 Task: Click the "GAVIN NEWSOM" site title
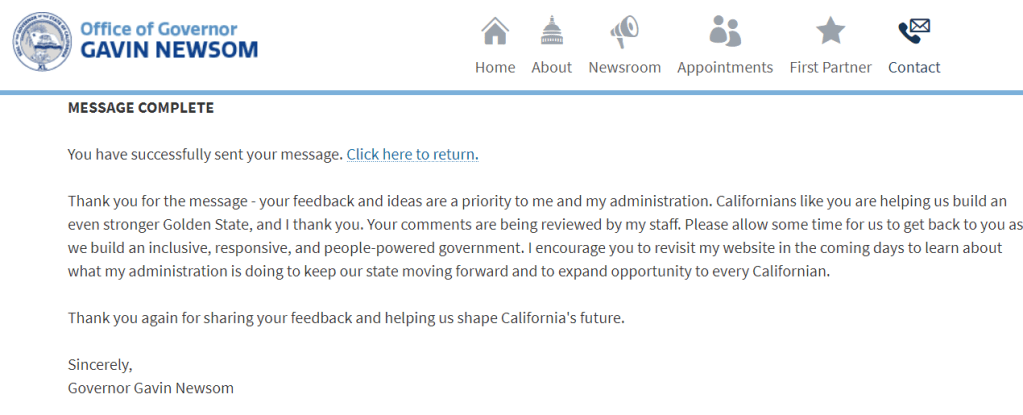(x=168, y=50)
